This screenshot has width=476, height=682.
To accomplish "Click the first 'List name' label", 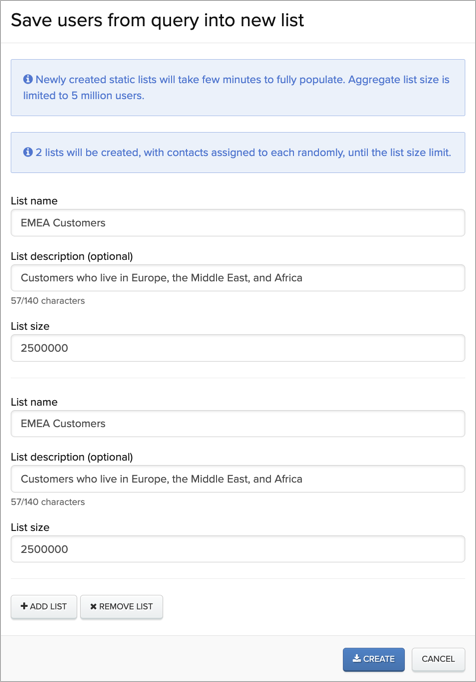I will click(x=34, y=201).
